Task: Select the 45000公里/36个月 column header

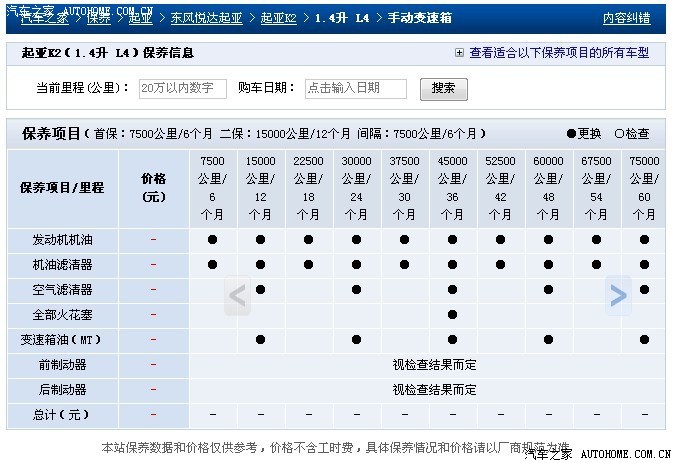Action: [x=453, y=188]
